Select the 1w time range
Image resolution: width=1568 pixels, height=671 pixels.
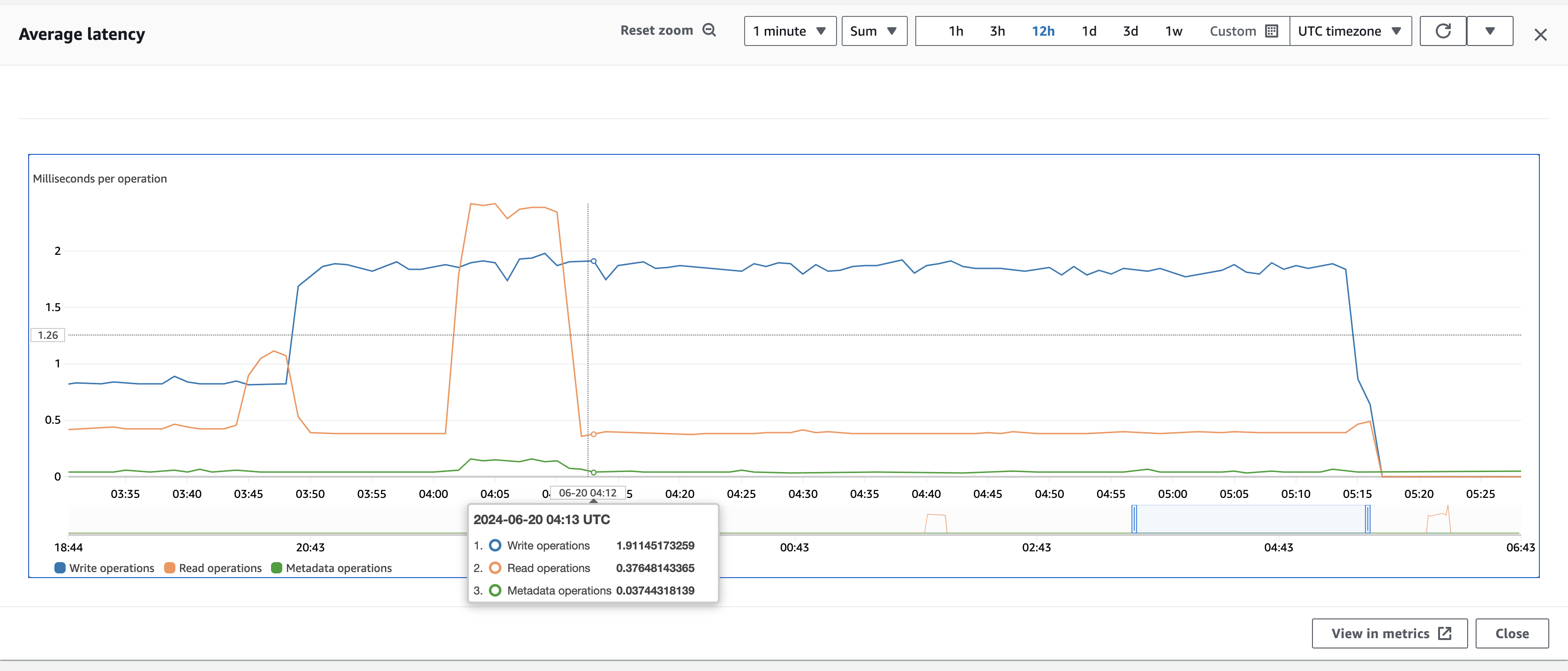pyautogui.click(x=1174, y=31)
